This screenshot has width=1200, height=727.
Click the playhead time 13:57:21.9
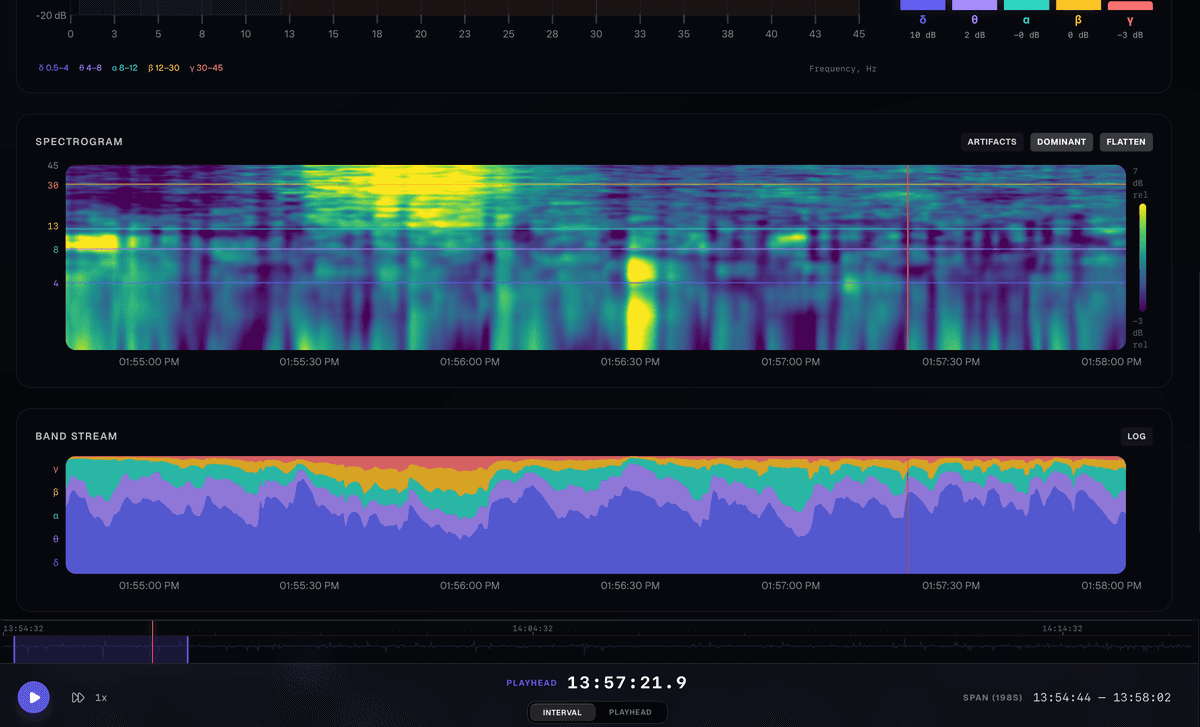point(627,683)
